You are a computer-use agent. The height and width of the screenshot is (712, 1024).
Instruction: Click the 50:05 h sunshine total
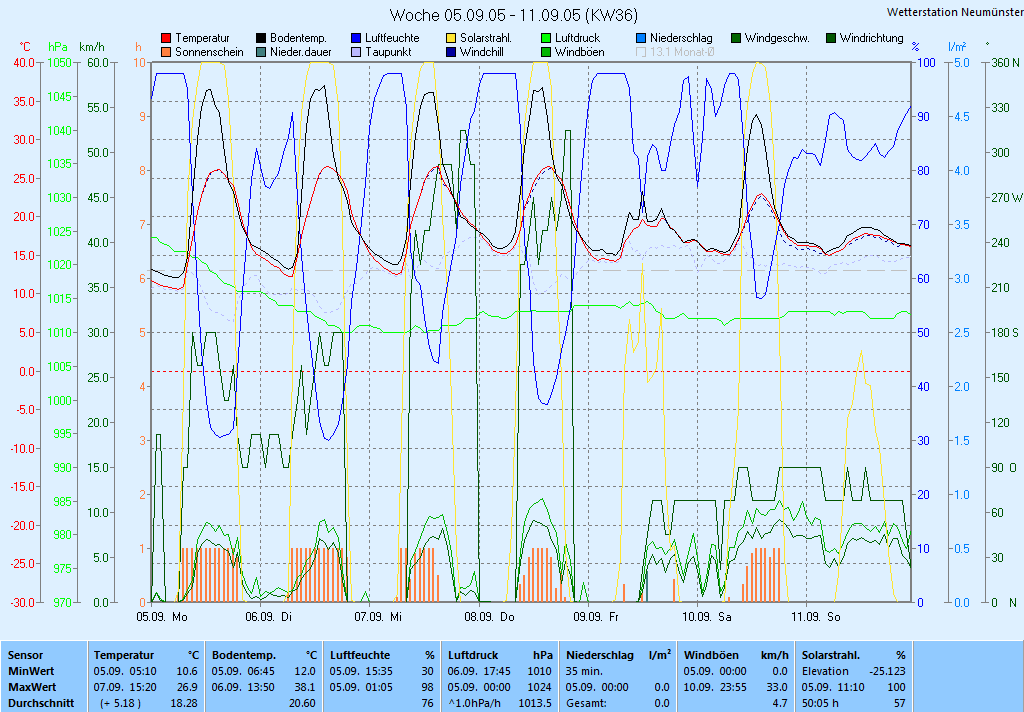820,704
